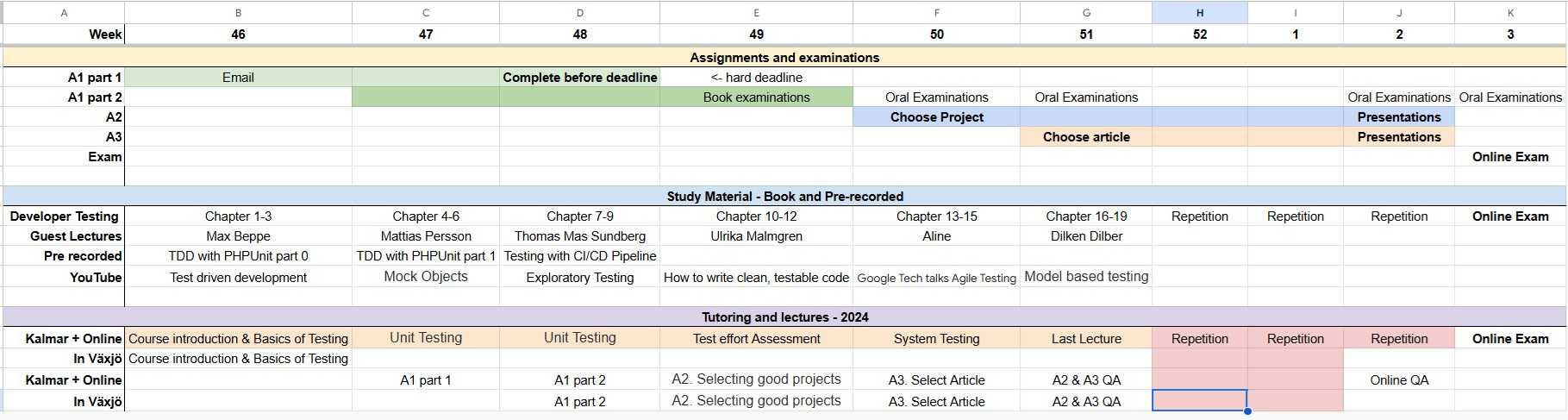Select the 'Assignments and examinations' header row
The image size is (1568, 420).
click(x=784, y=58)
